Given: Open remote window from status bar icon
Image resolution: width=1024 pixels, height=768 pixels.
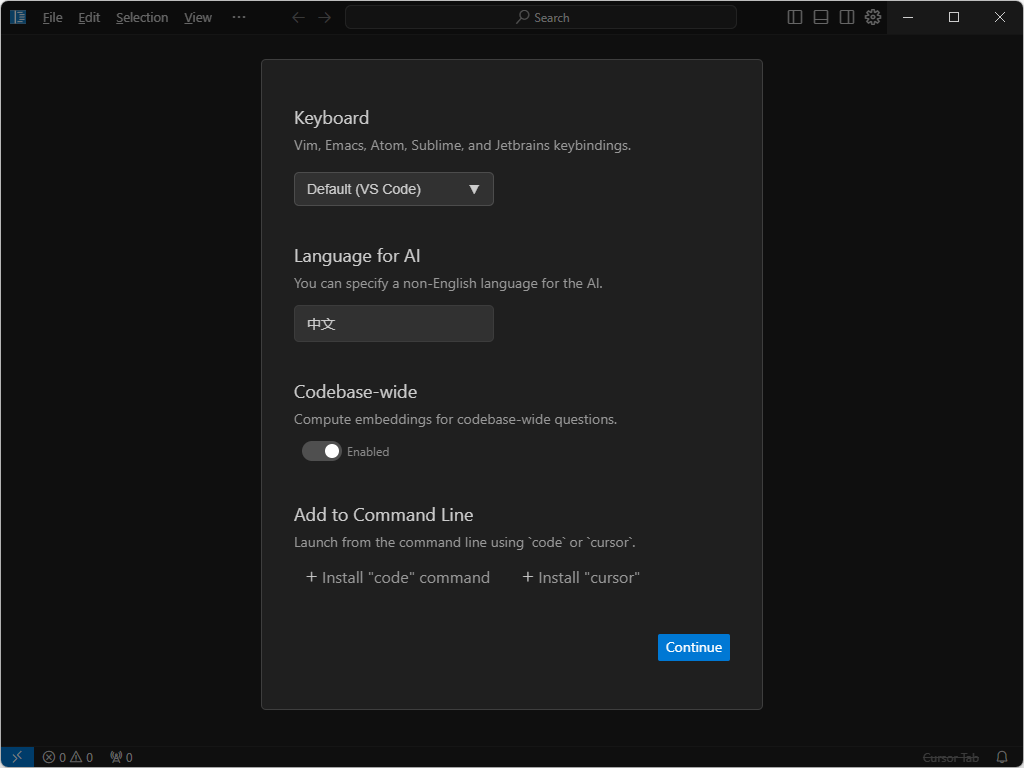Looking at the screenshot, I should click(x=18, y=757).
